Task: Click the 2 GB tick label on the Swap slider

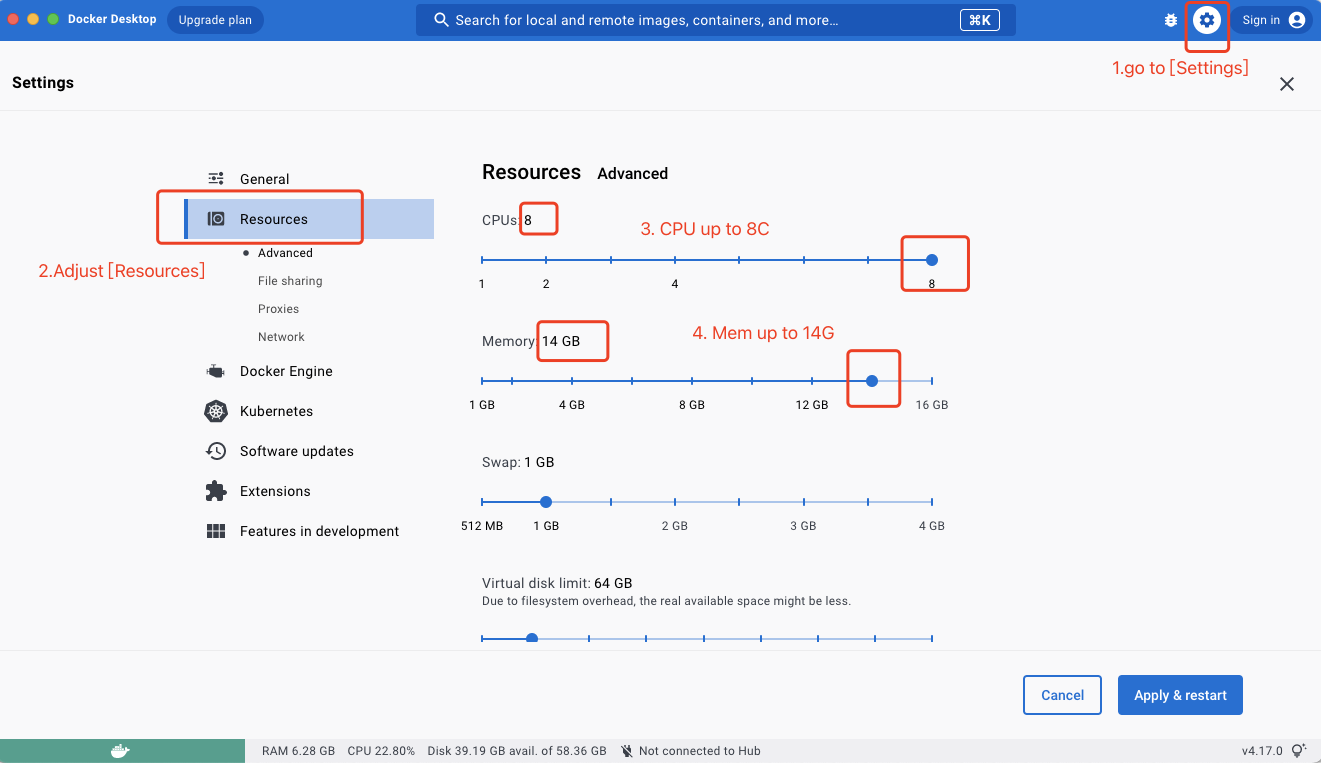Action: click(675, 526)
